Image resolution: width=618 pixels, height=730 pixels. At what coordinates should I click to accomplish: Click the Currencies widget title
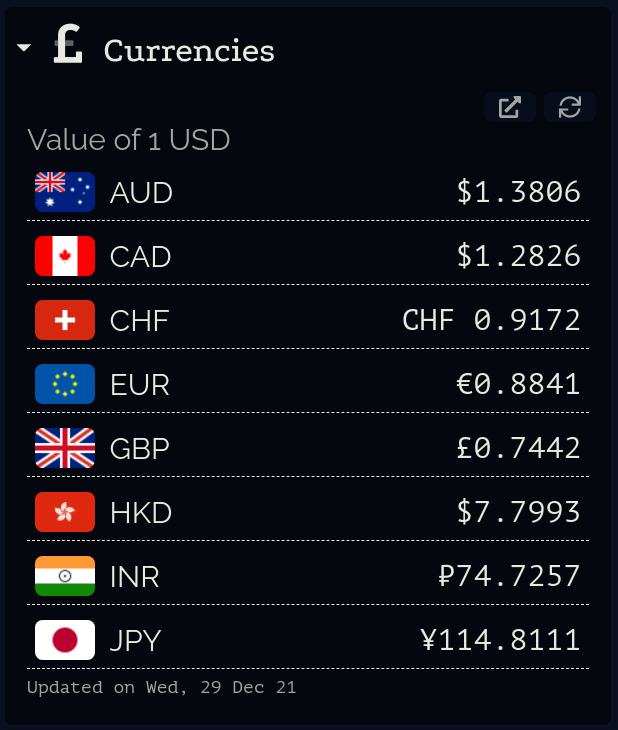pos(189,50)
